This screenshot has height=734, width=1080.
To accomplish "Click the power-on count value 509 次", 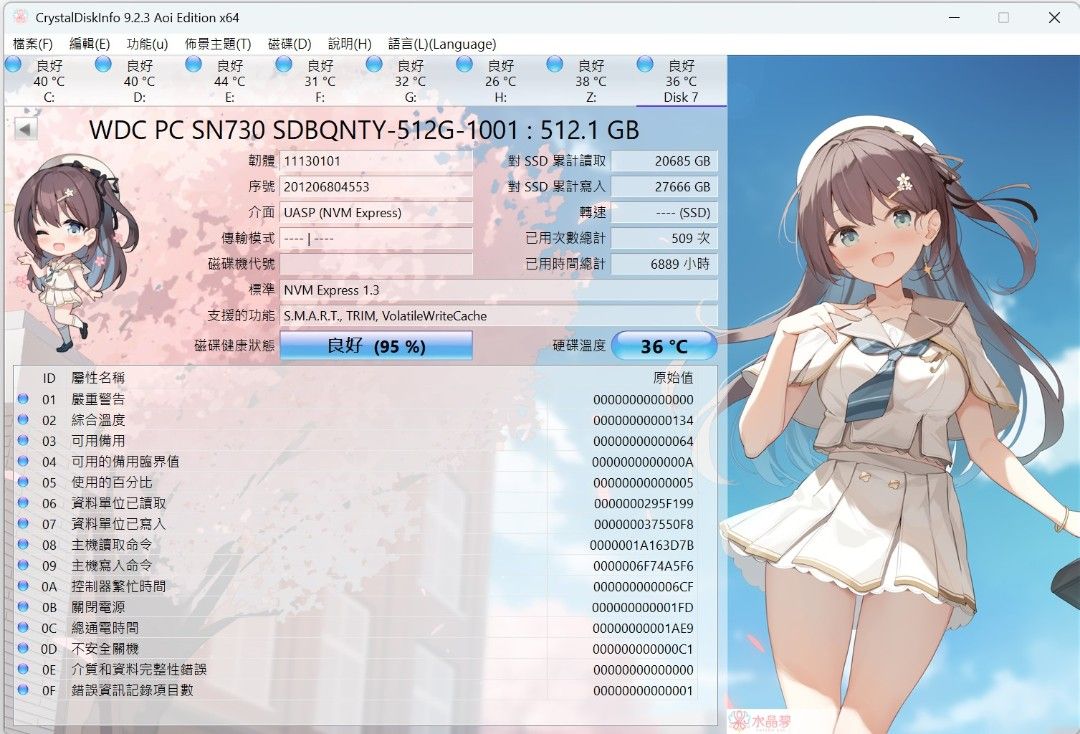I will coord(664,238).
